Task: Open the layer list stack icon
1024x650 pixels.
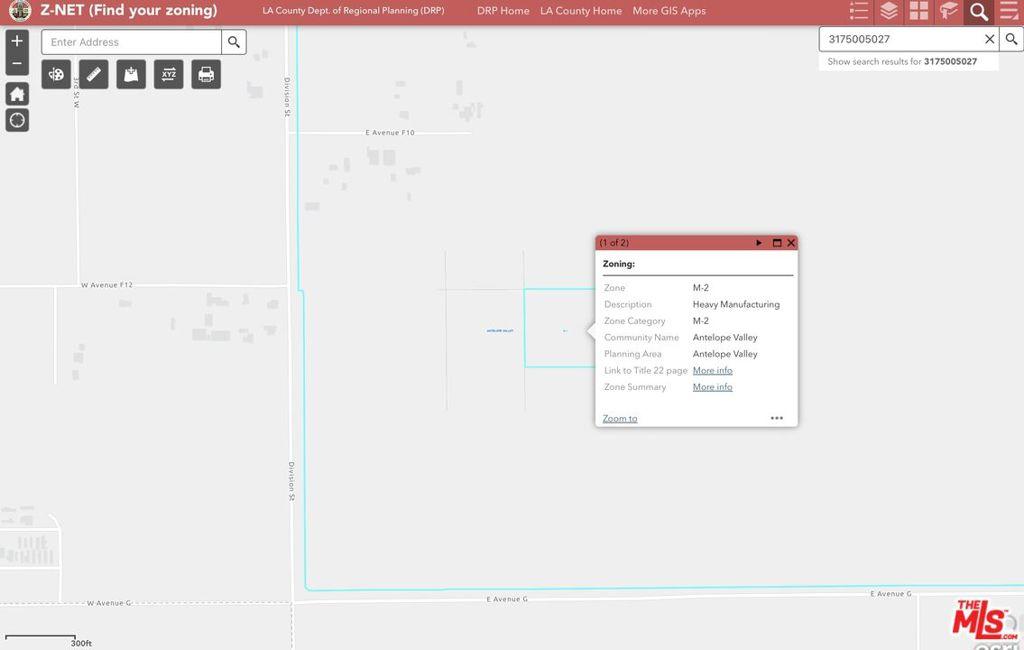Action: click(889, 11)
